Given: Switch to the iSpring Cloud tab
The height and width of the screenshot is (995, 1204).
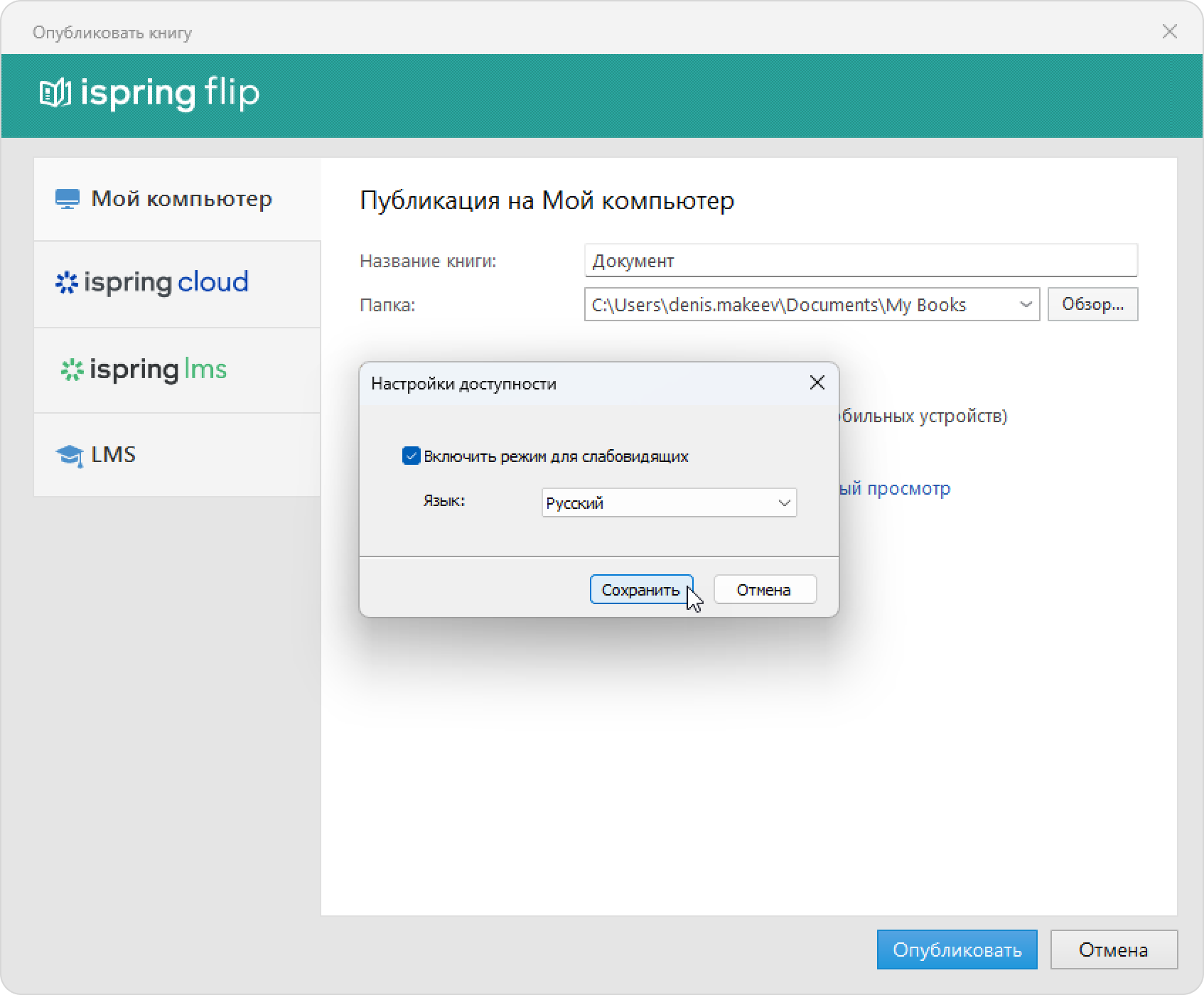Looking at the screenshot, I should pos(177,284).
